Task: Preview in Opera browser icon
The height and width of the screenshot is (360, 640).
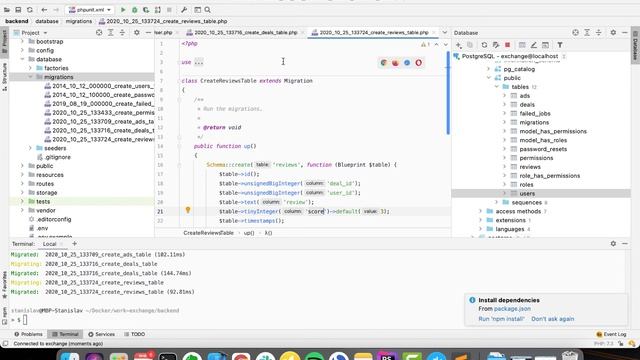Action: (x=418, y=63)
